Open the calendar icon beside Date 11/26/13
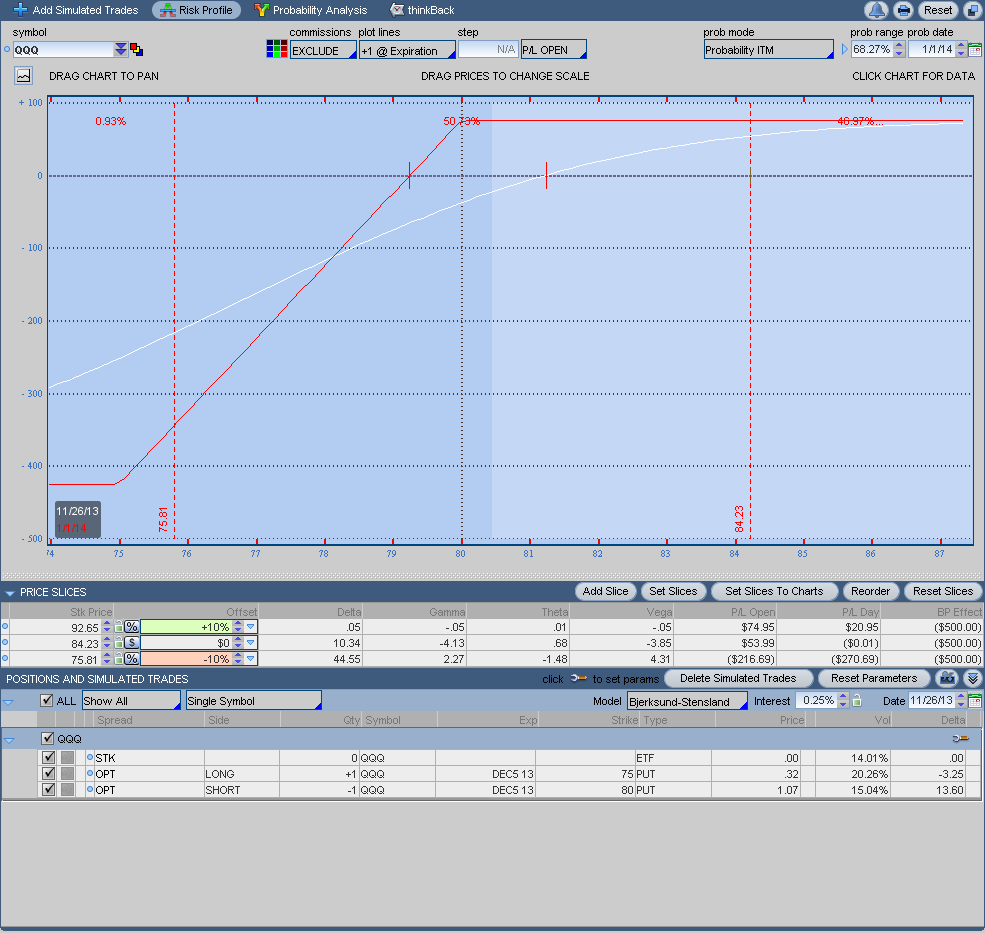The width and height of the screenshot is (985, 933). pyautogui.click(x=975, y=700)
